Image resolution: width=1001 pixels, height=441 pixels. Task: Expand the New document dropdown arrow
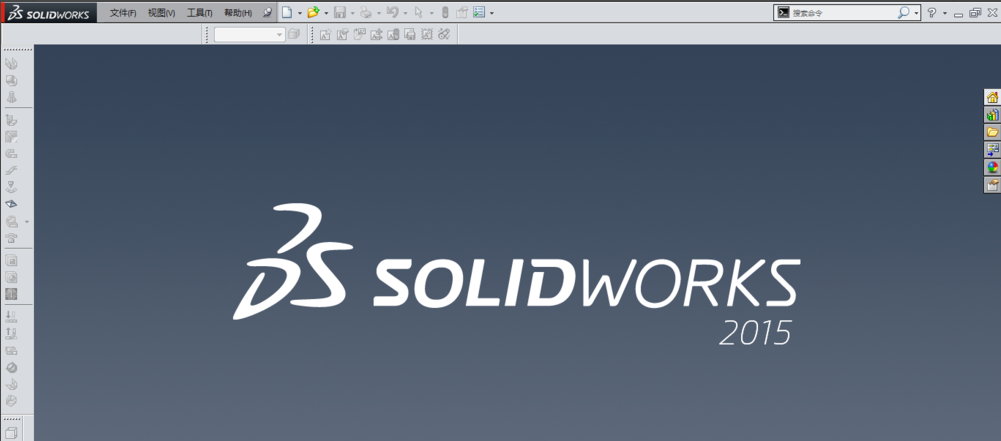[299, 13]
